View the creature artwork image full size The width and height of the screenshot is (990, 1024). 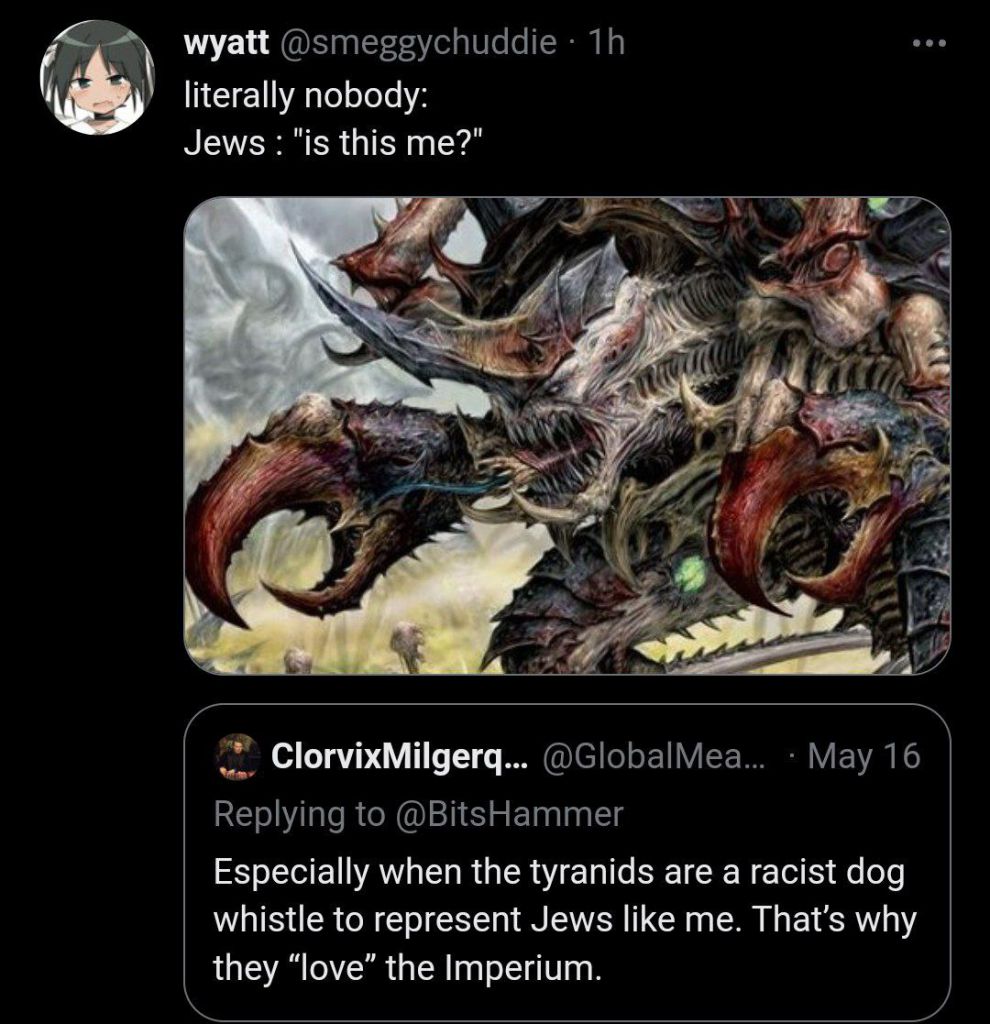[x=567, y=435]
